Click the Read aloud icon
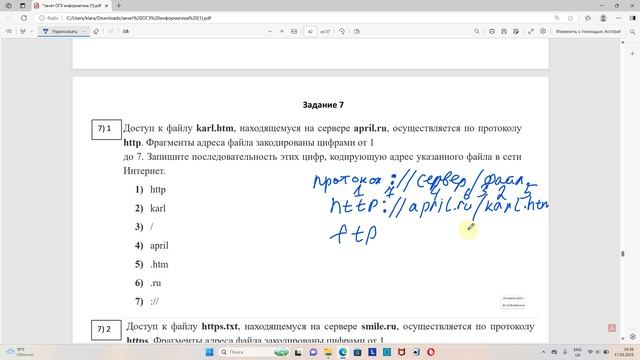 point(126,31)
